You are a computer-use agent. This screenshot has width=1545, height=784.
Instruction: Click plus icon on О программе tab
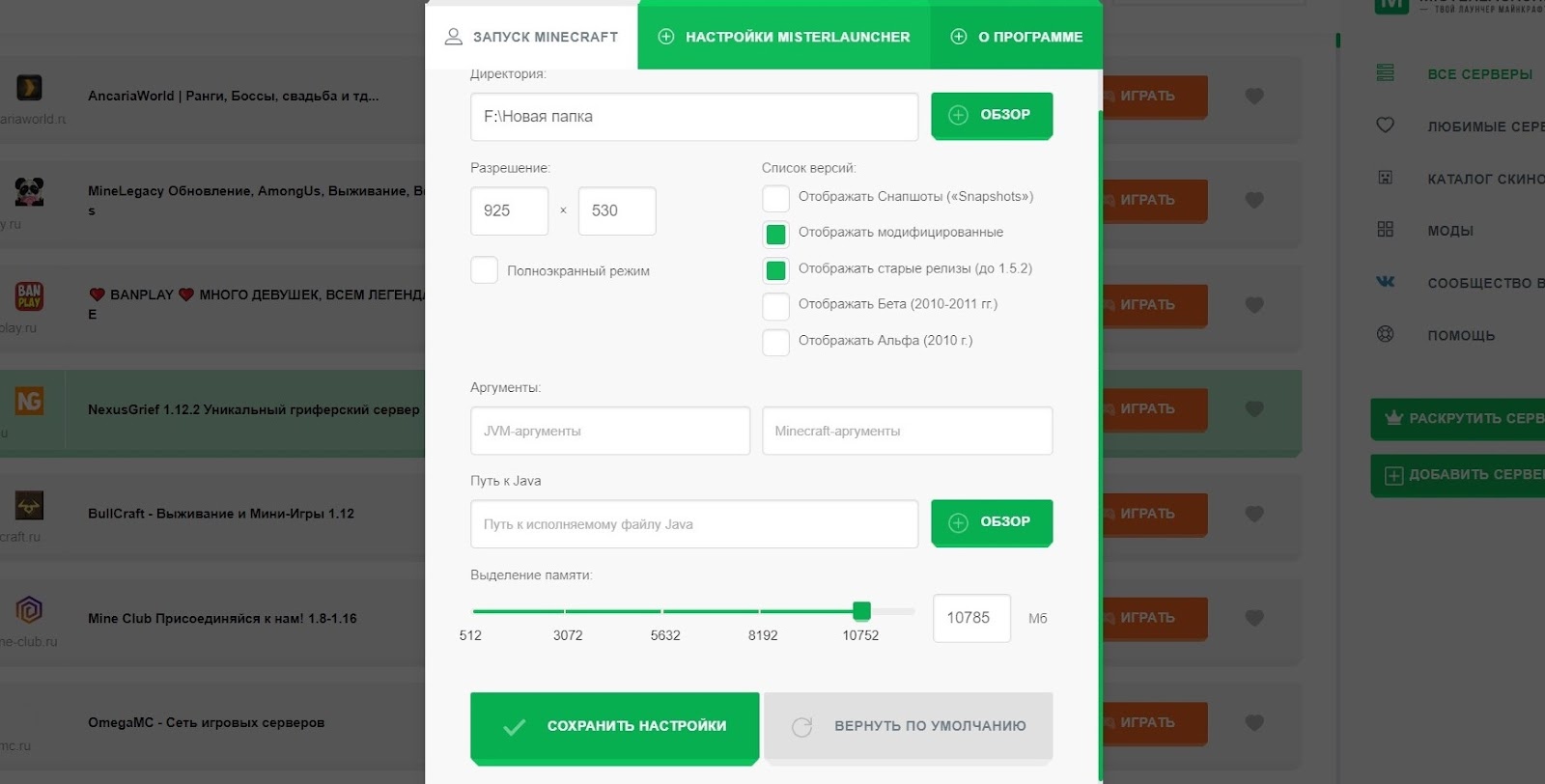pyautogui.click(x=959, y=37)
